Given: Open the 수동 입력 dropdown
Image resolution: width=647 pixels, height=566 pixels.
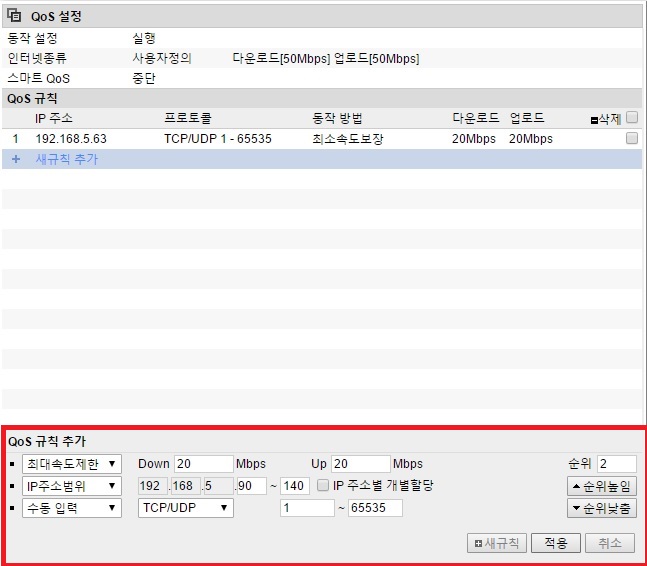Looking at the screenshot, I should pos(72,508).
